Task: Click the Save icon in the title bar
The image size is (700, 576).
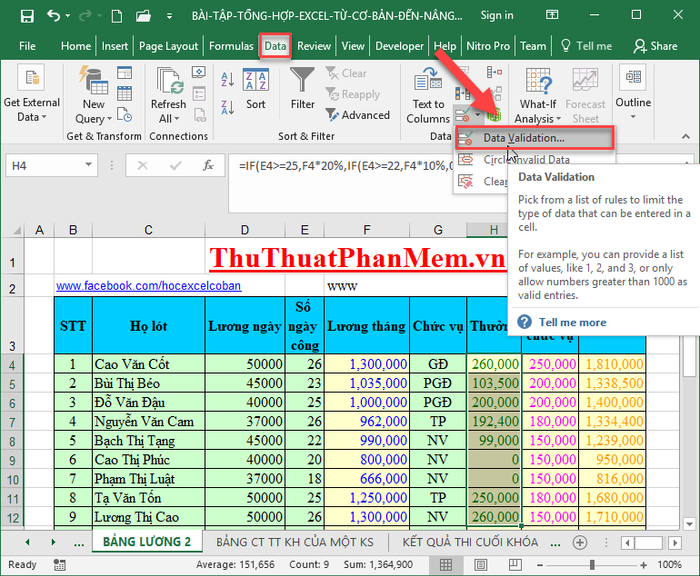Action: [x=26, y=16]
